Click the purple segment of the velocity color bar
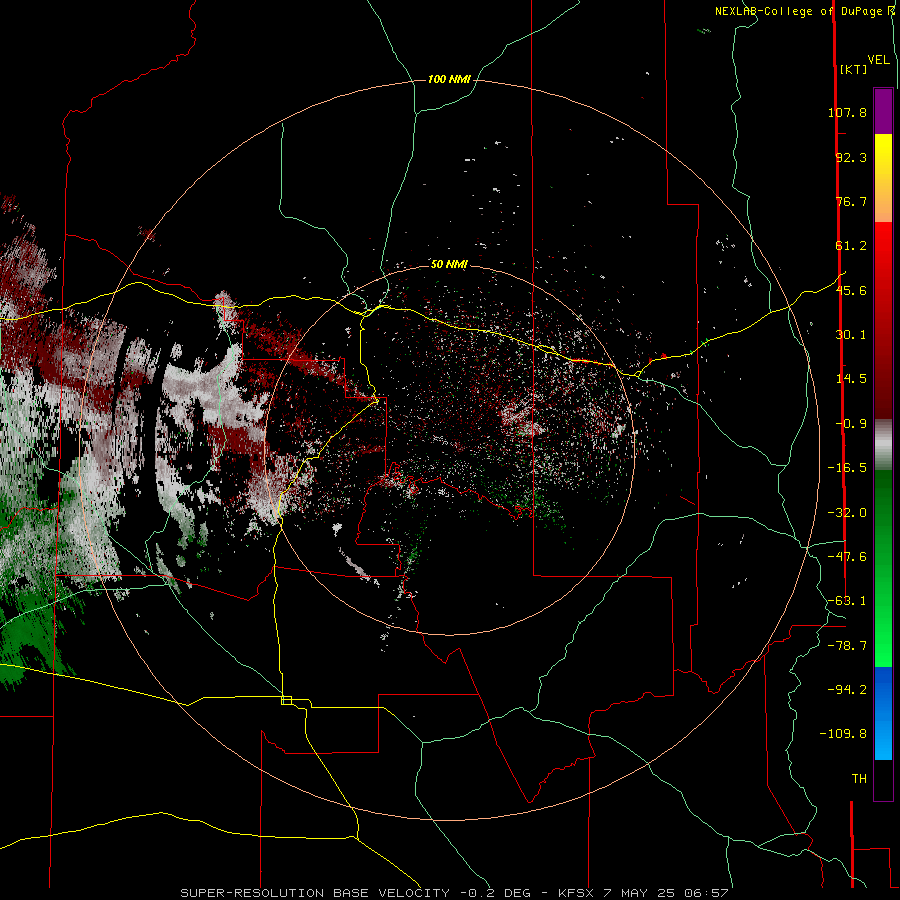 click(883, 111)
